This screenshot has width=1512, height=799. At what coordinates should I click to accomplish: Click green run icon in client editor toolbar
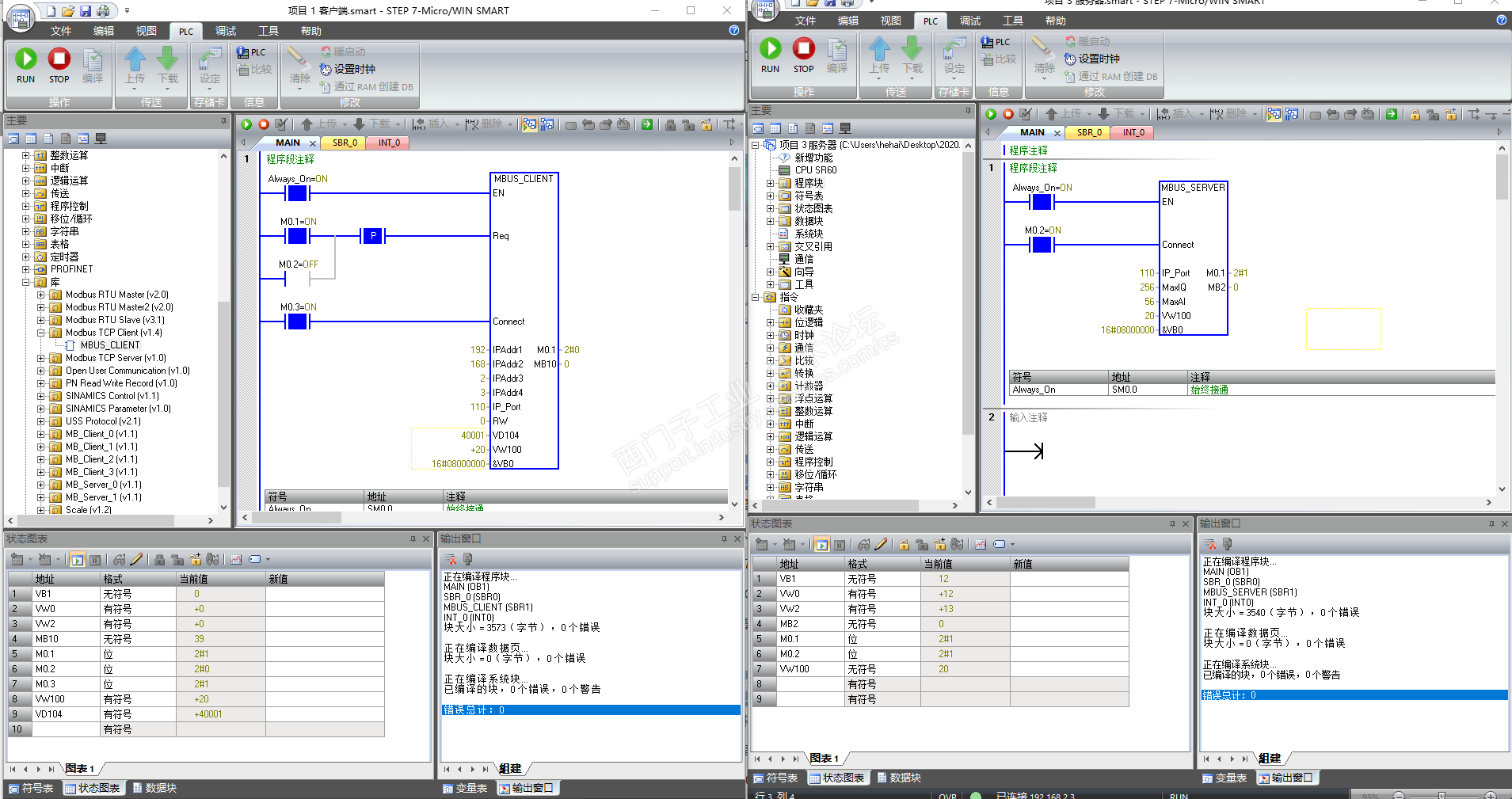tap(246, 124)
